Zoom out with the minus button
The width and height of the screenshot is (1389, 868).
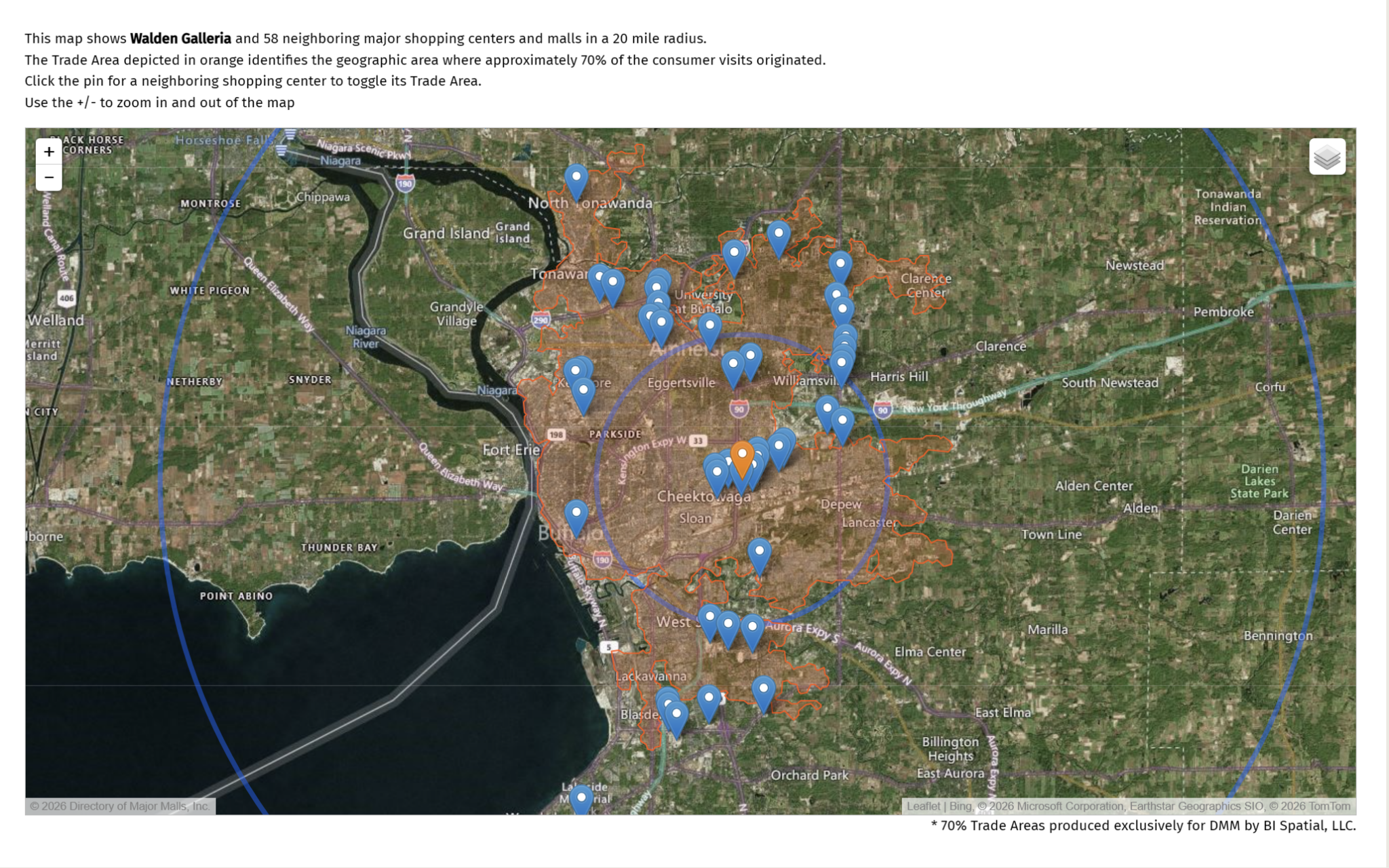(49, 178)
